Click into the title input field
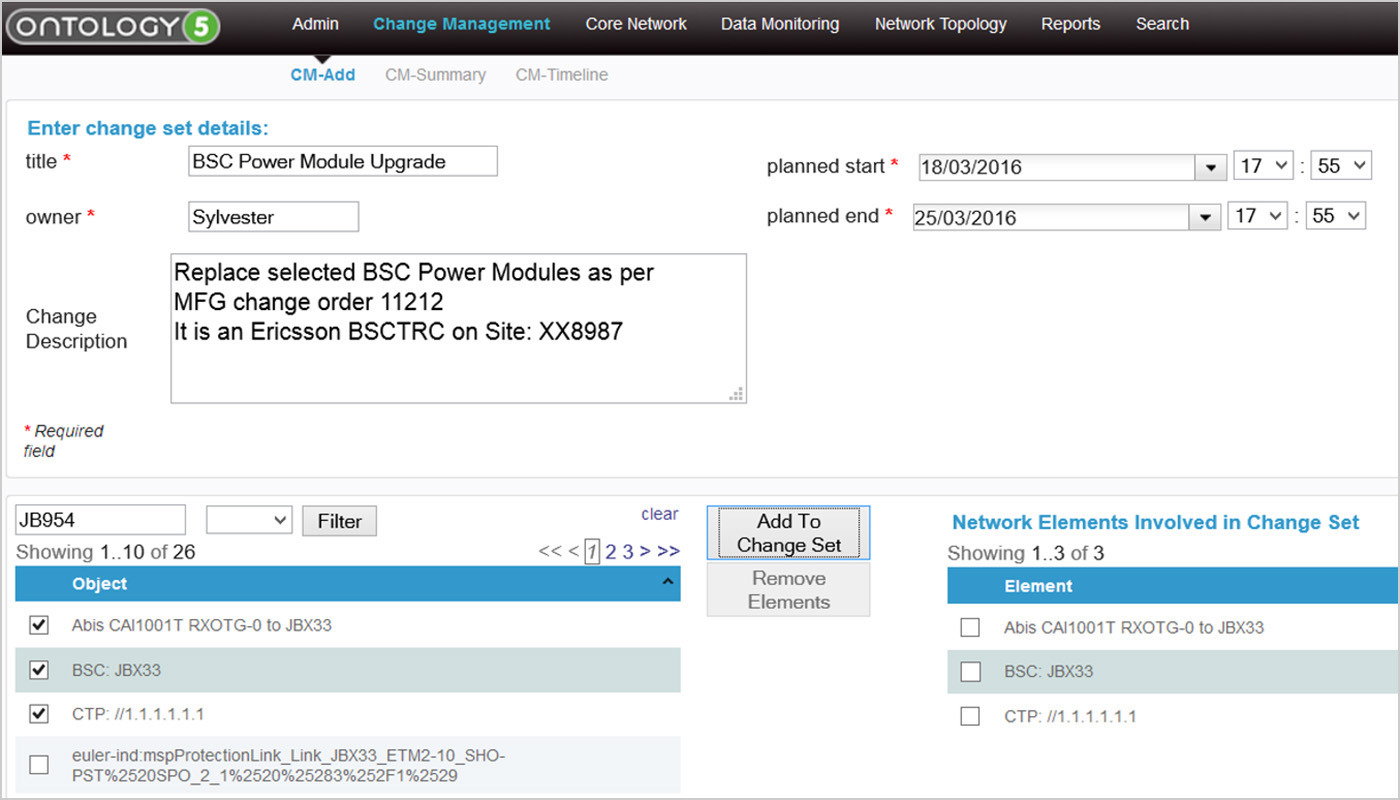 tap(342, 161)
